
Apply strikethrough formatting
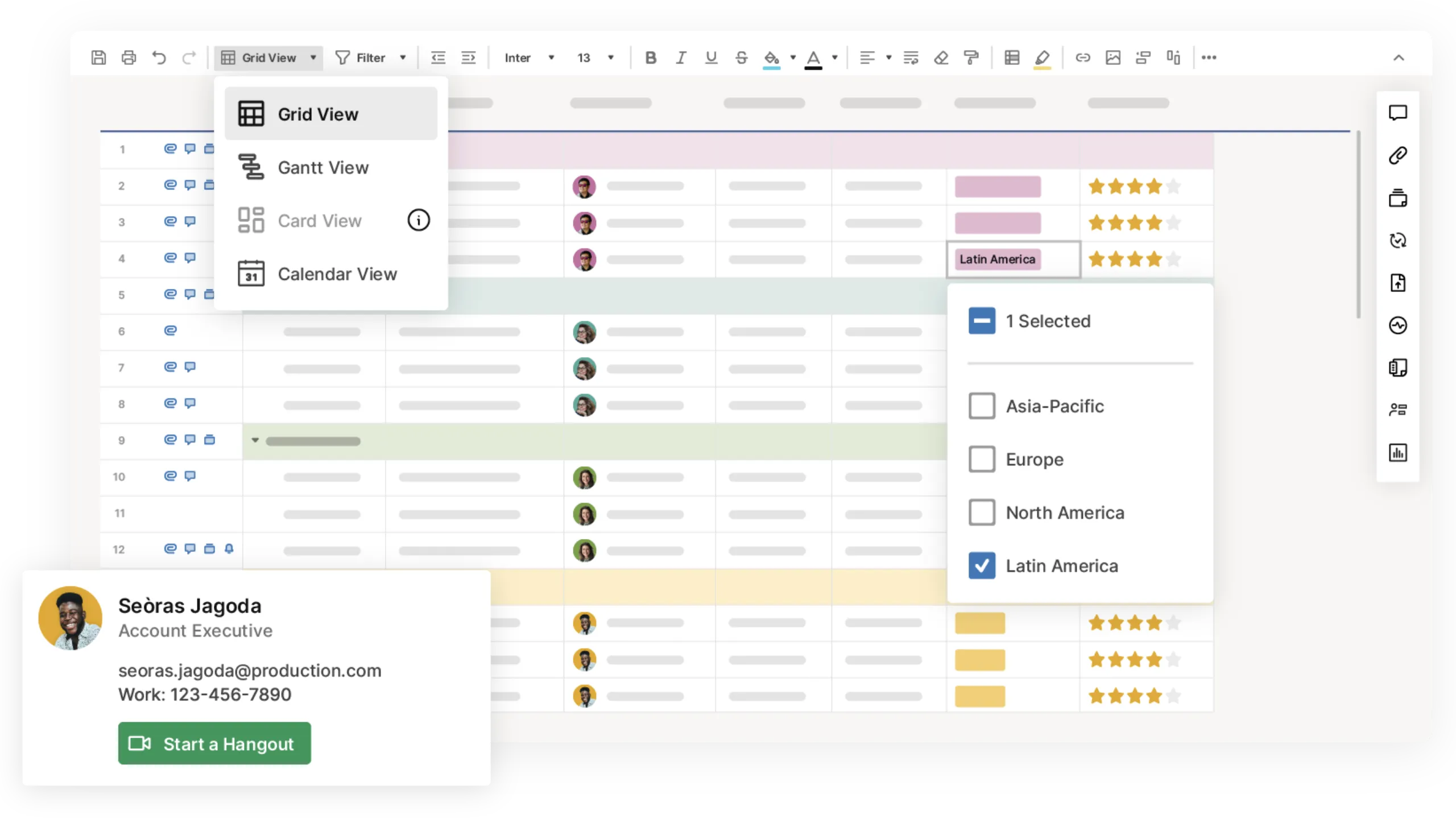click(741, 57)
